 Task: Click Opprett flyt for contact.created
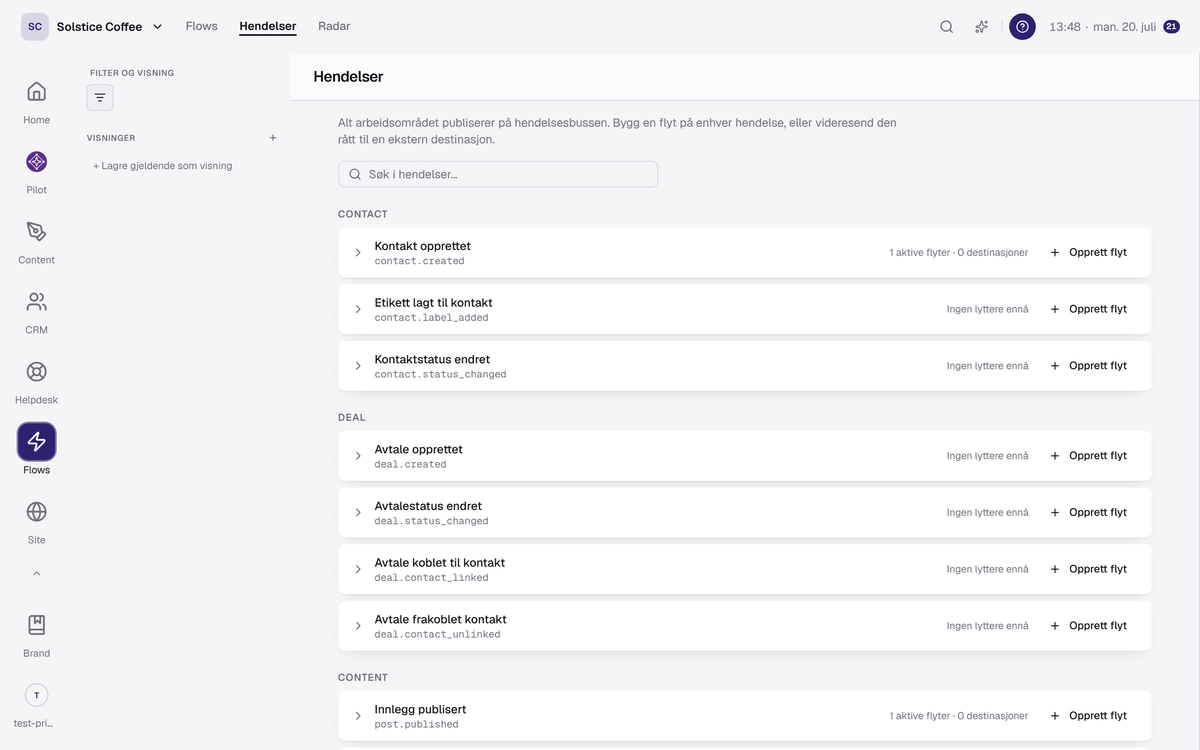click(x=1088, y=253)
